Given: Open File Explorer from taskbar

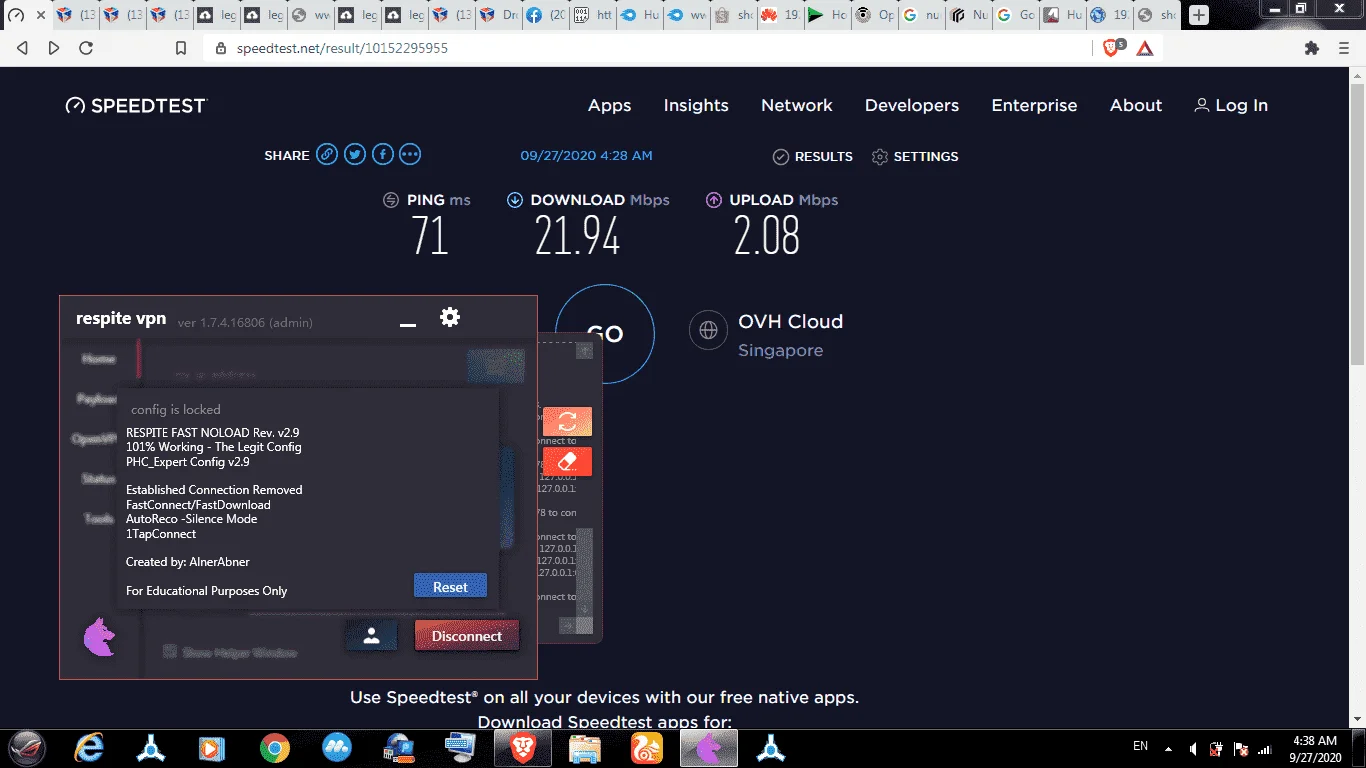Looking at the screenshot, I should pyautogui.click(x=584, y=747).
